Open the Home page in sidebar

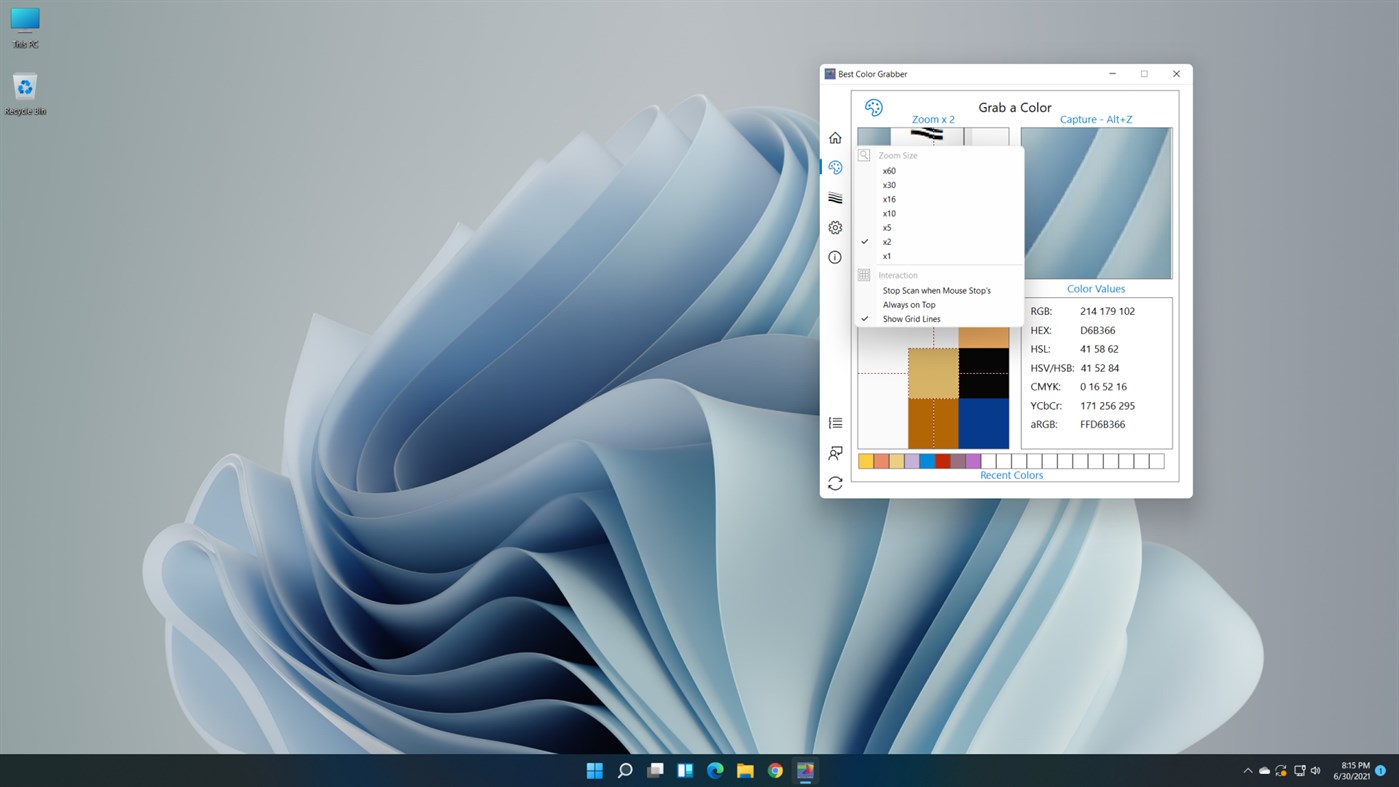tap(835, 137)
